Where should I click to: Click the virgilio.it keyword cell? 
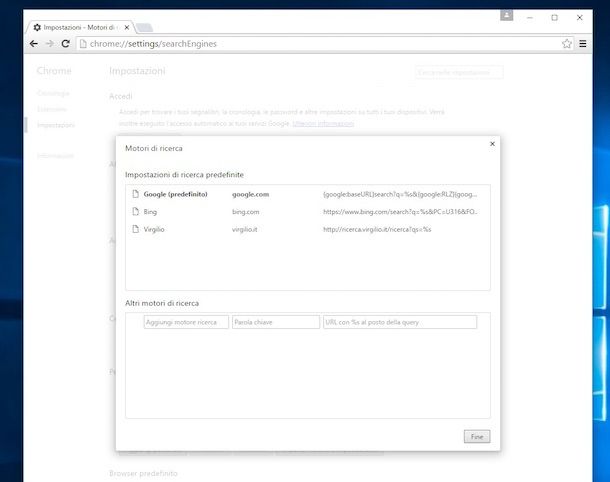coord(244,229)
